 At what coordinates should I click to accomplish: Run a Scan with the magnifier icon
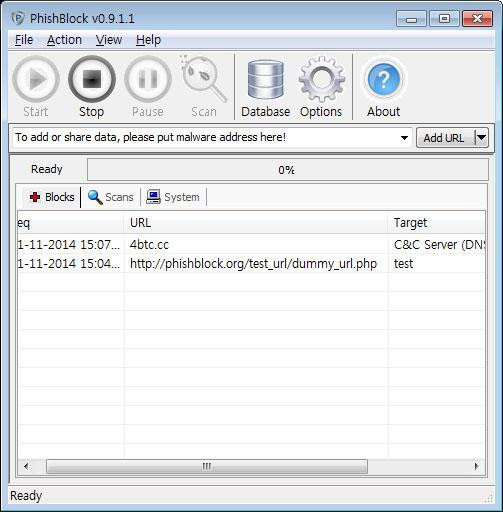click(x=204, y=80)
